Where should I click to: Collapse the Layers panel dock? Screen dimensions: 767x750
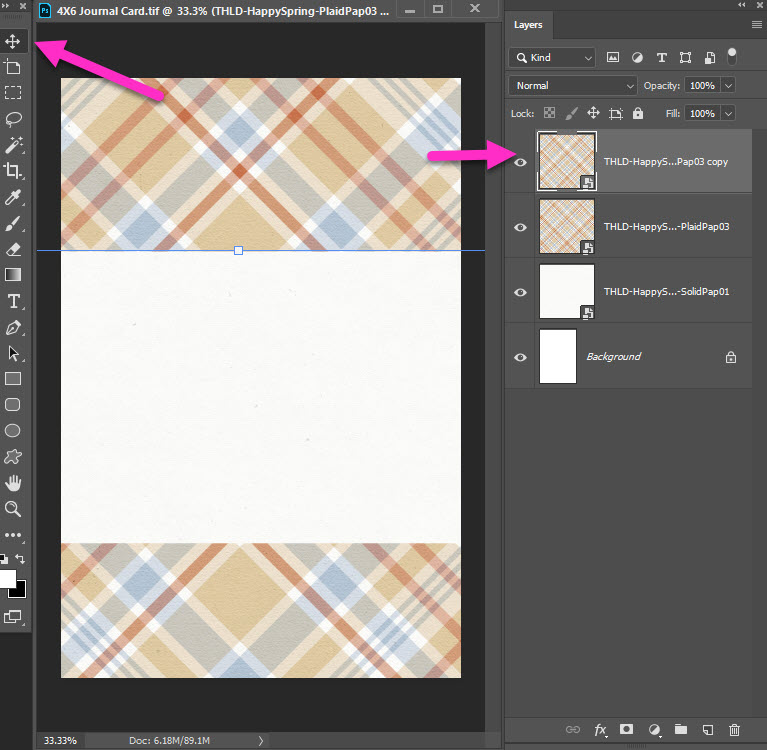point(743,4)
